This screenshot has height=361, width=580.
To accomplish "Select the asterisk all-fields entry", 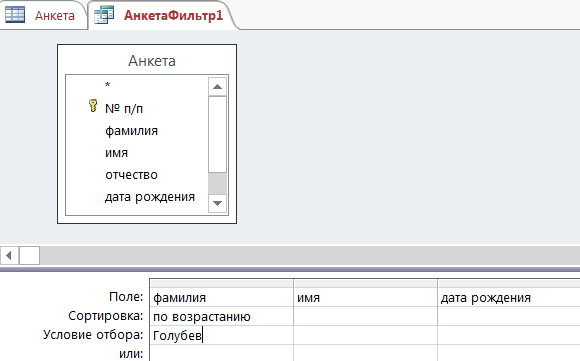I will [x=107, y=86].
